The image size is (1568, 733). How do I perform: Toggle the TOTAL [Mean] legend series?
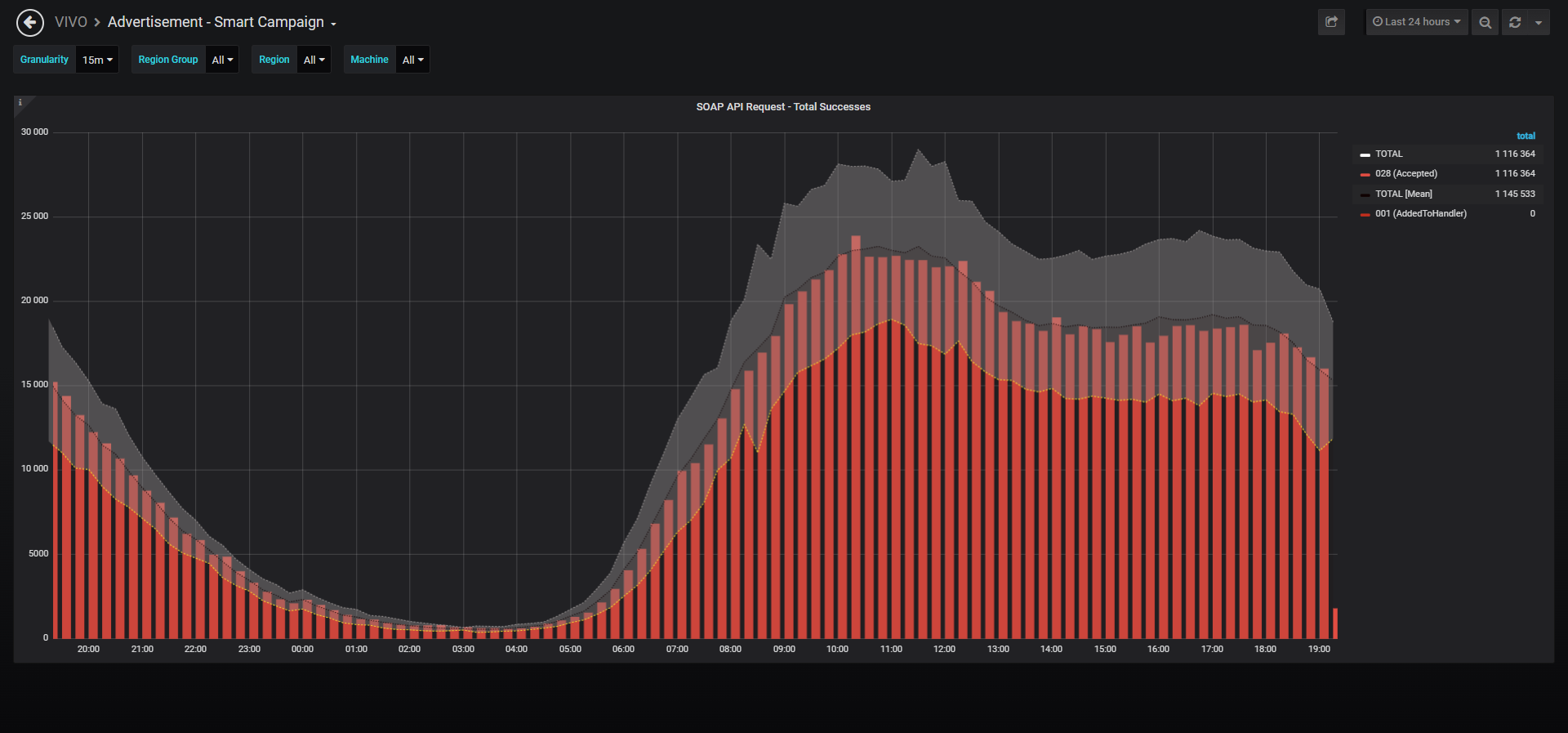coord(1403,194)
